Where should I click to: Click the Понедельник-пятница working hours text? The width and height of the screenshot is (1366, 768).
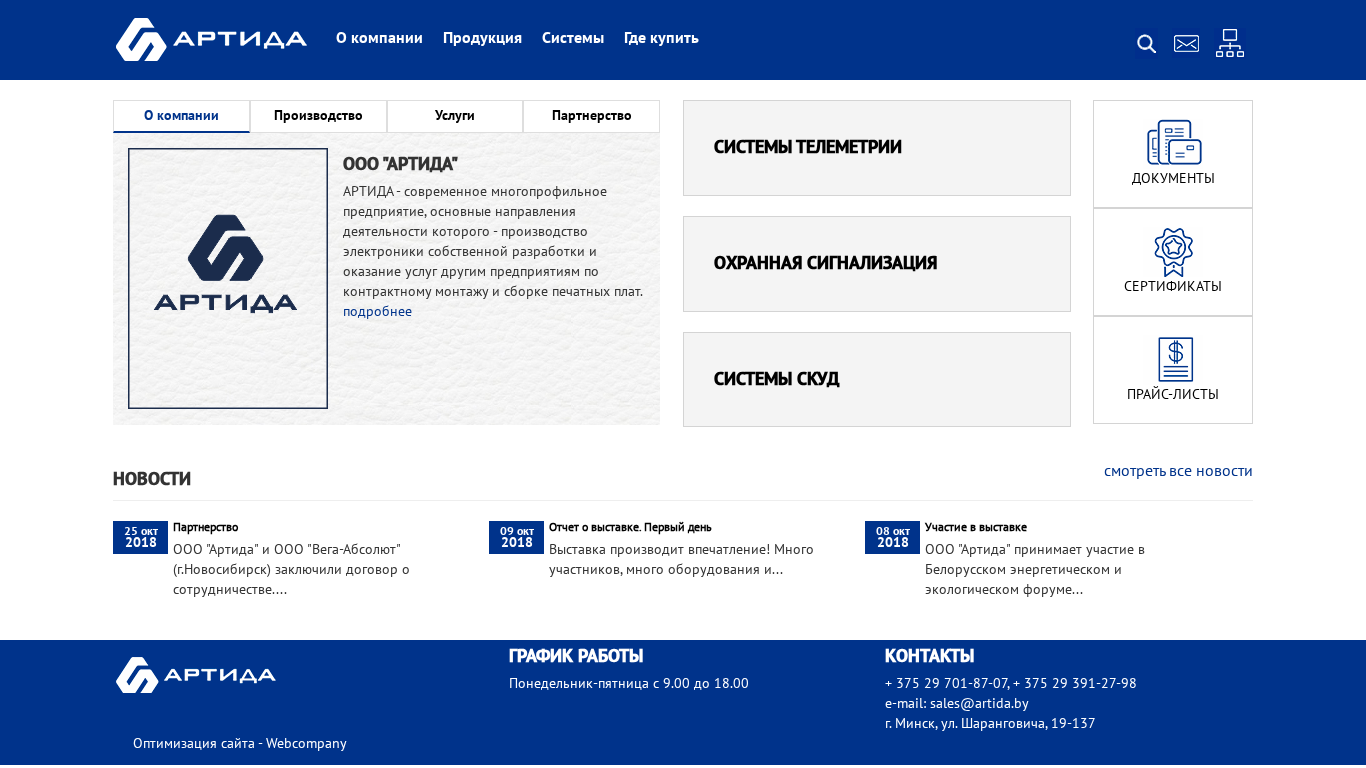629,683
